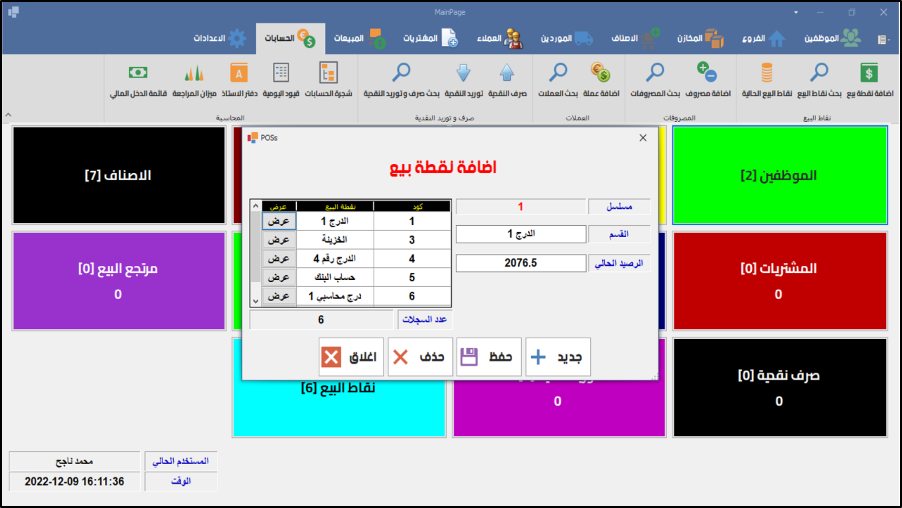Click the اضافة نقطة بيع ribbon icon

[869, 73]
